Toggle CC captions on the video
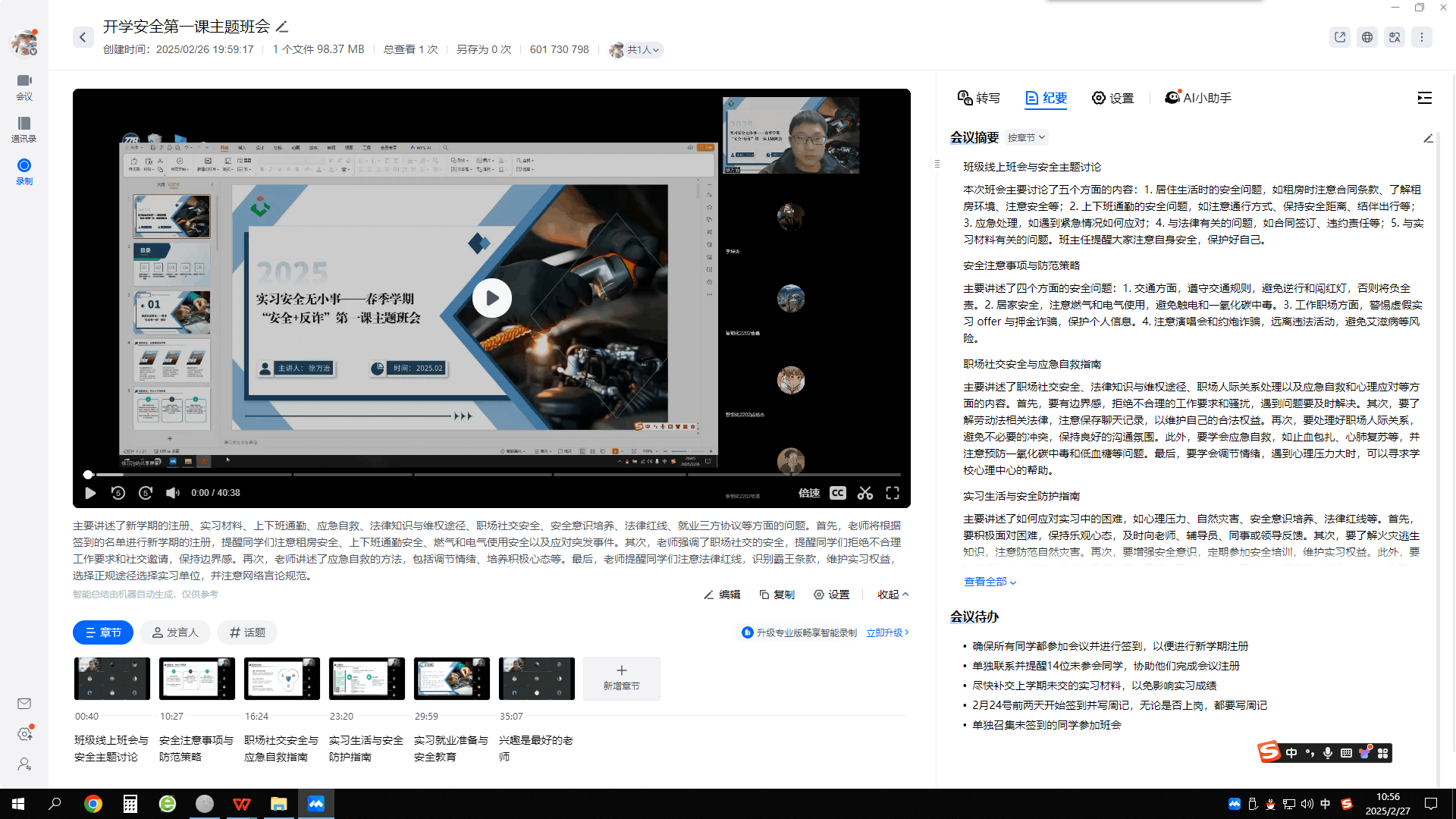This screenshot has height=819, width=1456. point(837,493)
